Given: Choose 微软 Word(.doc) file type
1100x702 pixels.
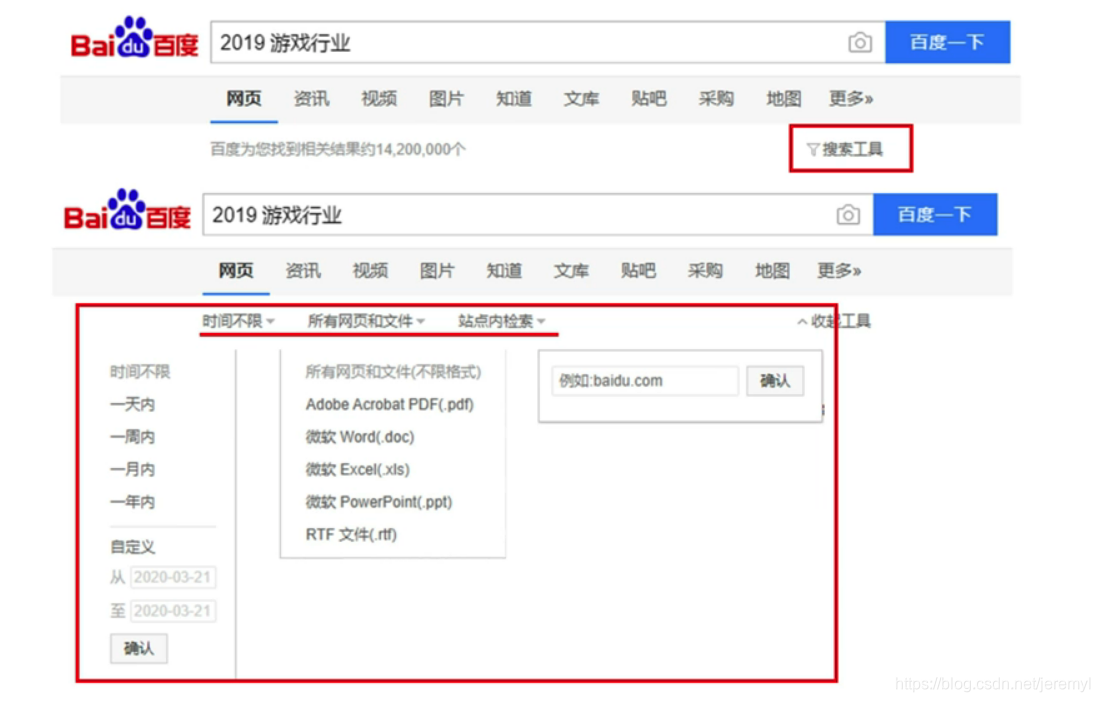Looking at the screenshot, I should pos(360,437).
